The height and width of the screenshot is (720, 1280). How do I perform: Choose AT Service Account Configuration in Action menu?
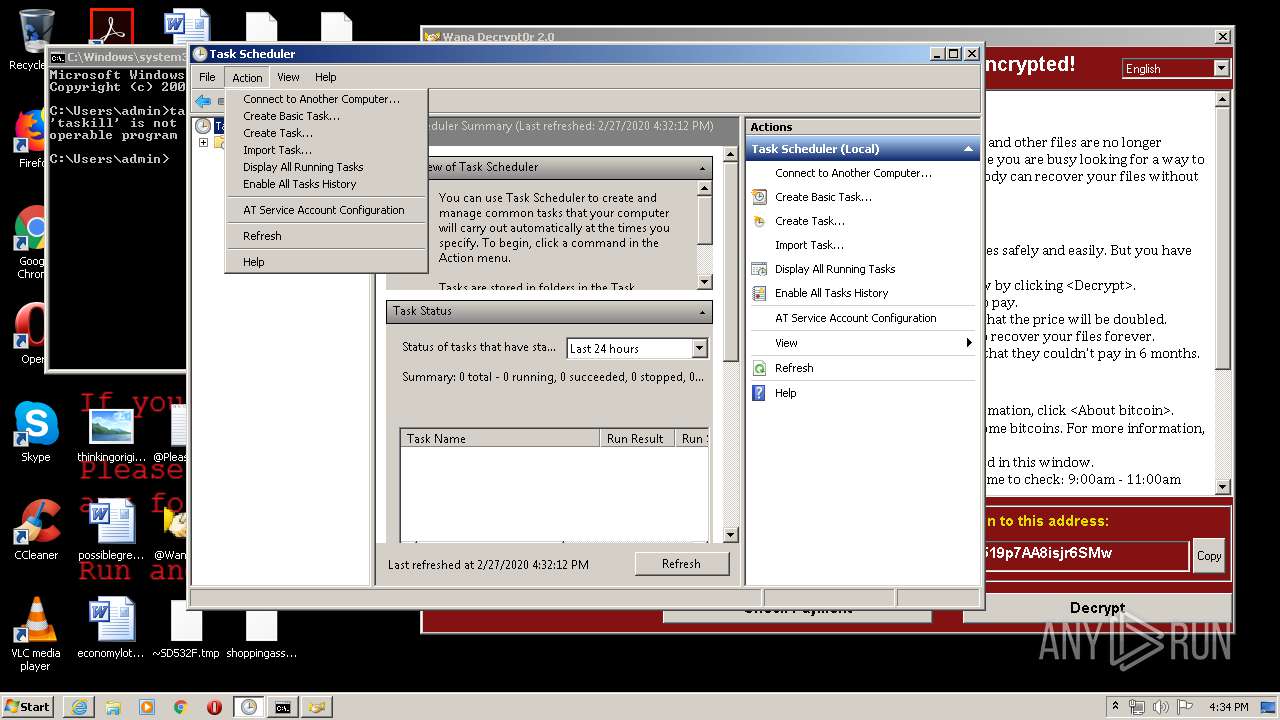tap(327, 210)
